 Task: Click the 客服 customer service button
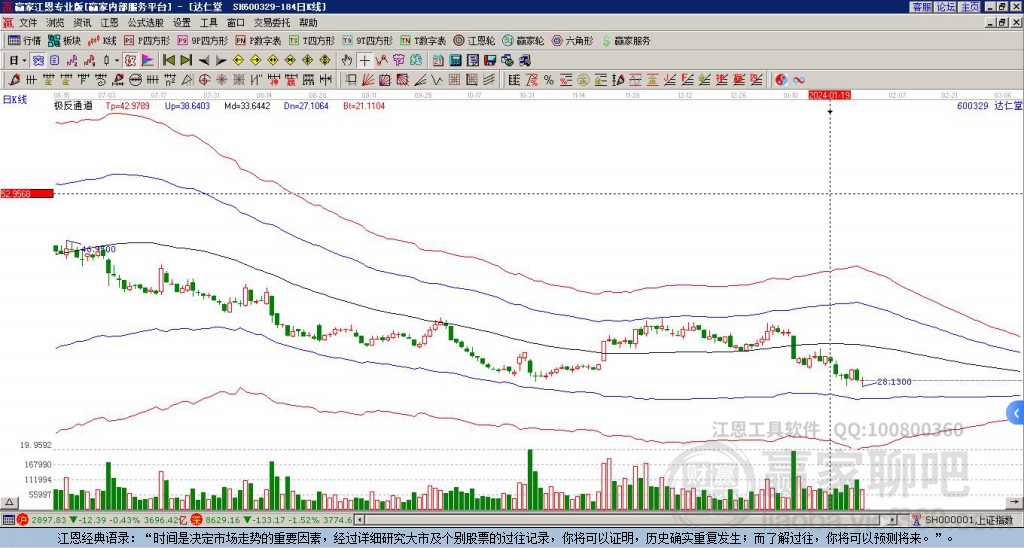tap(921, 7)
